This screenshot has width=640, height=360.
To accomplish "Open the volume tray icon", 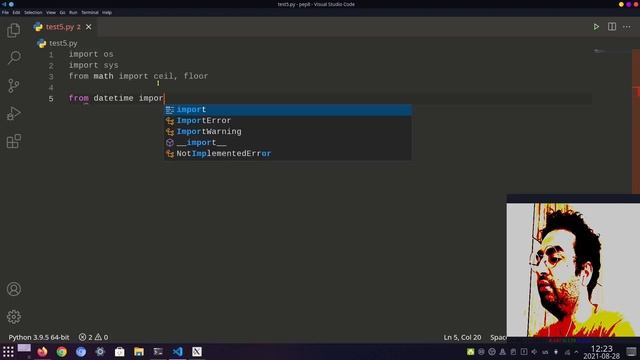I will [534, 352].
